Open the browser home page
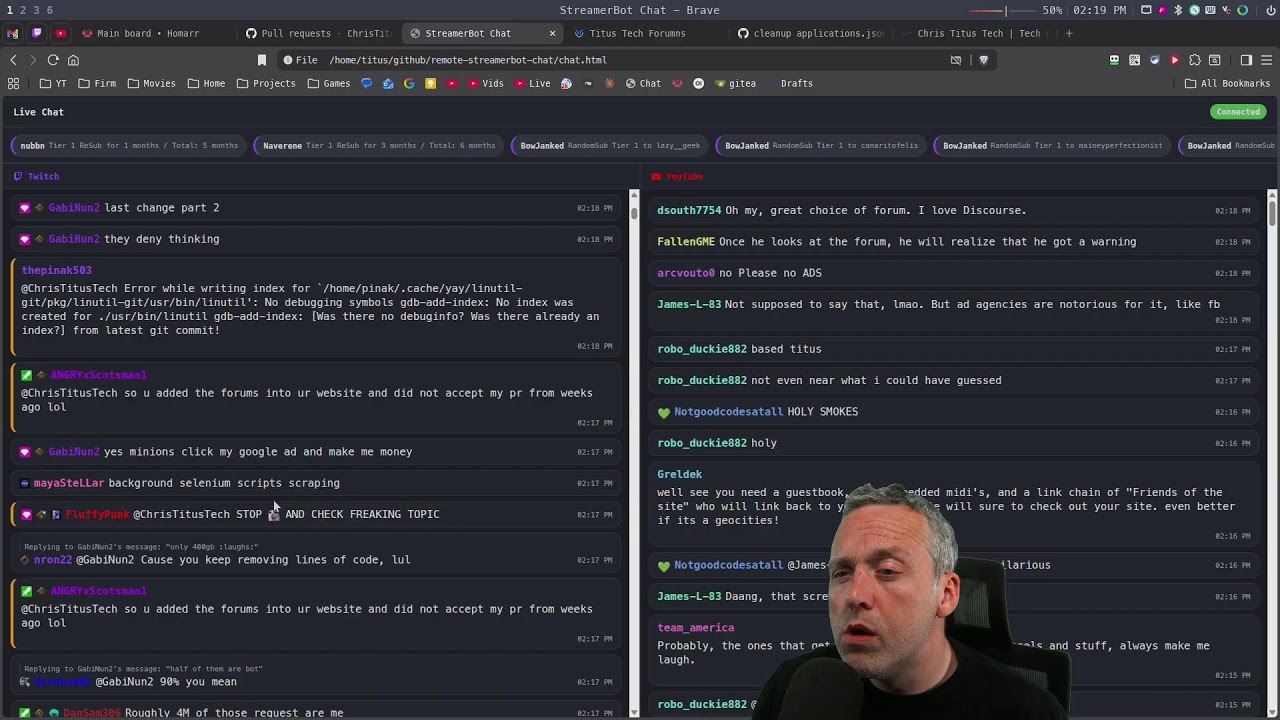This screenshot has height=720, width=1280. coord(73,60)
